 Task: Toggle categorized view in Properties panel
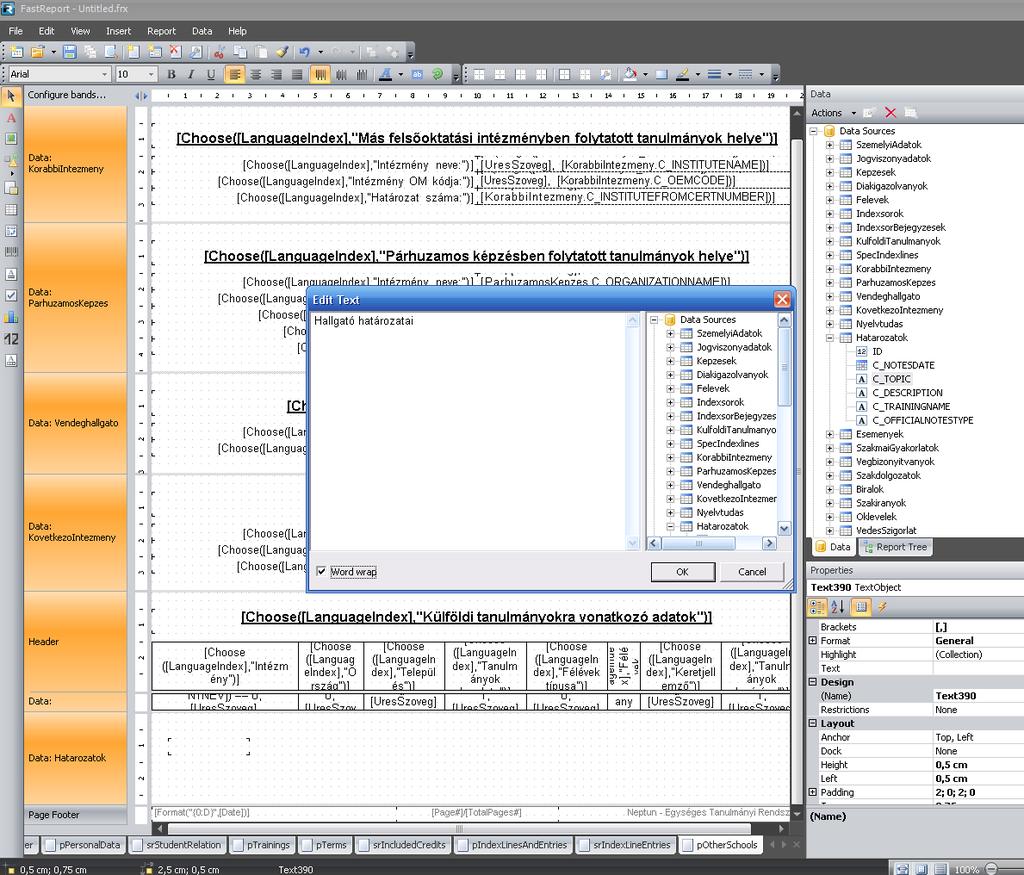coord(817,607)
